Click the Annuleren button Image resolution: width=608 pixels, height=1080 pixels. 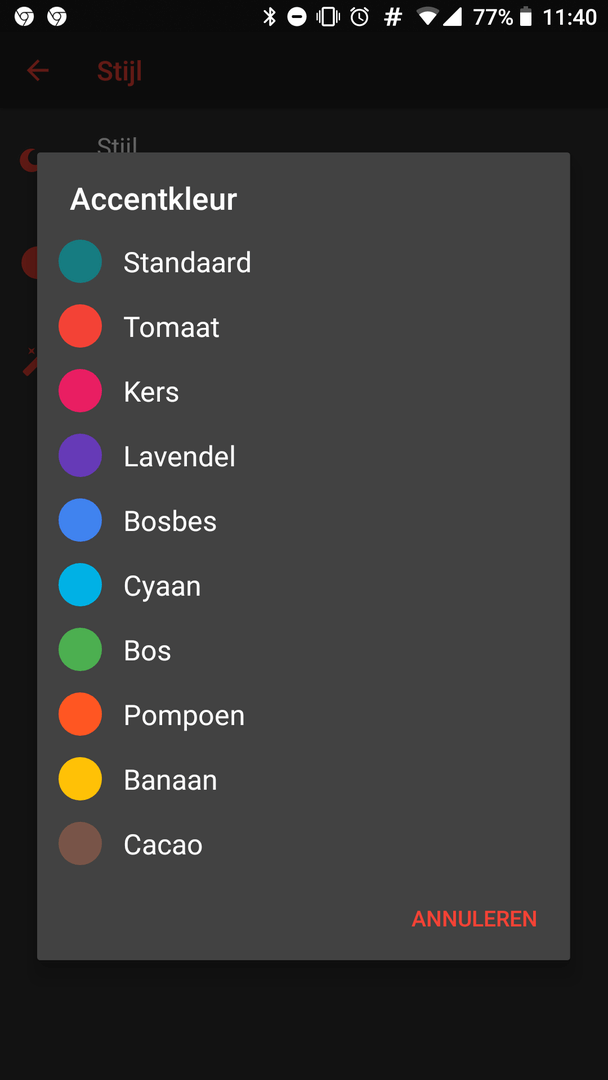tap(474, 919)
